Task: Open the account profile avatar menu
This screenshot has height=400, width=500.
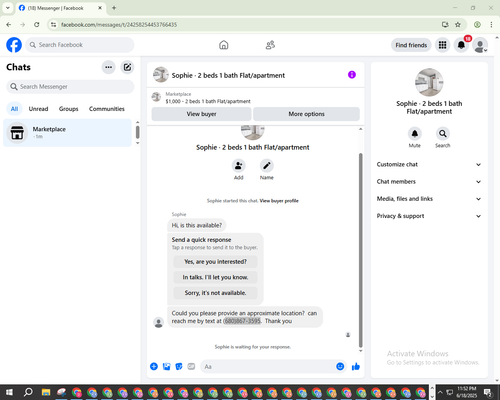Action: point(480,45)
